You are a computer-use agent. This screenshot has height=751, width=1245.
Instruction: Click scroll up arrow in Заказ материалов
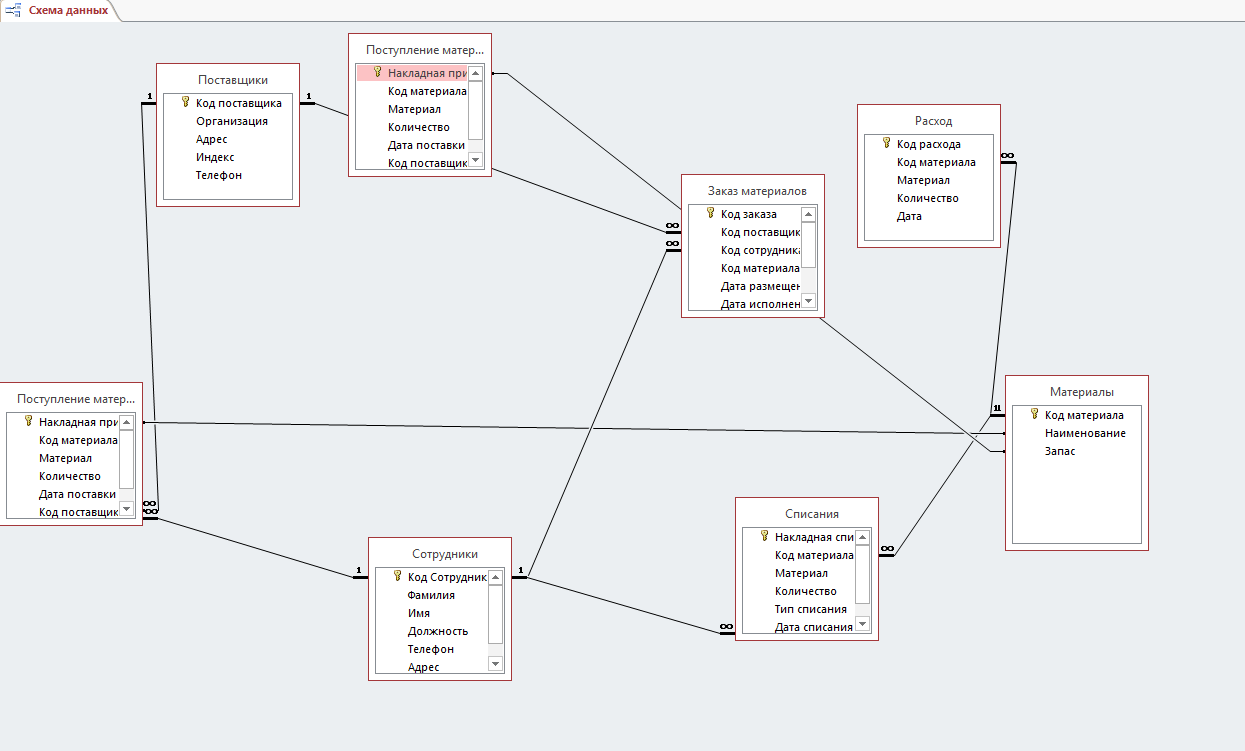click(808, 214)
